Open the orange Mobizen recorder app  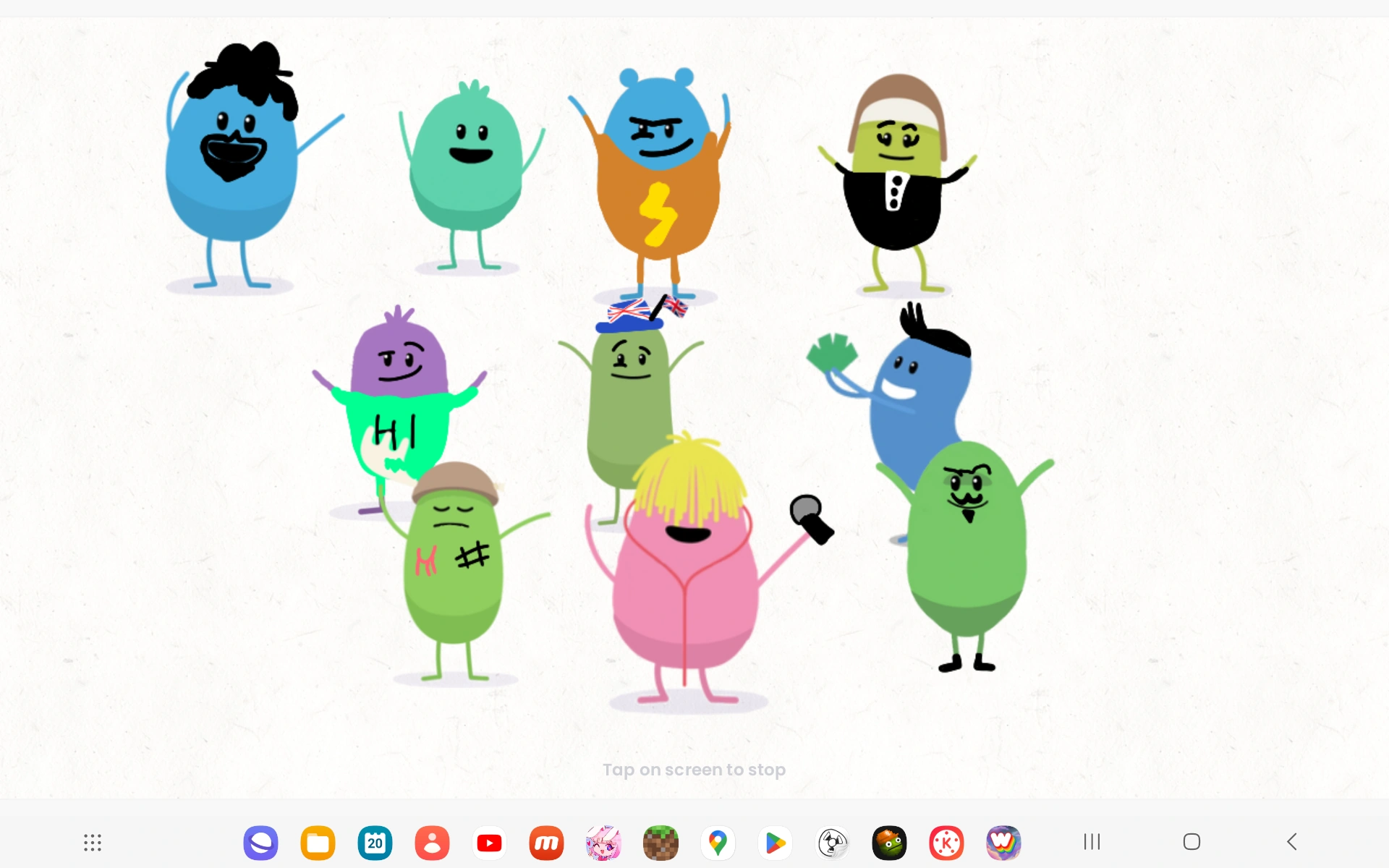coord(546,842)
